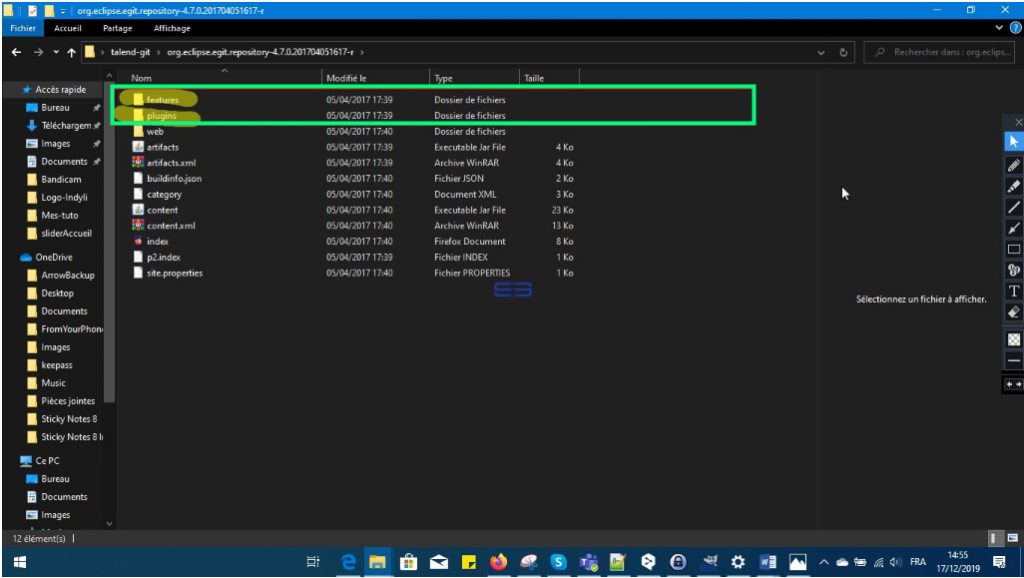Switch to the Affichage ribbon tab
This screenshot has height=578, width=1024.
coord(172,28)
